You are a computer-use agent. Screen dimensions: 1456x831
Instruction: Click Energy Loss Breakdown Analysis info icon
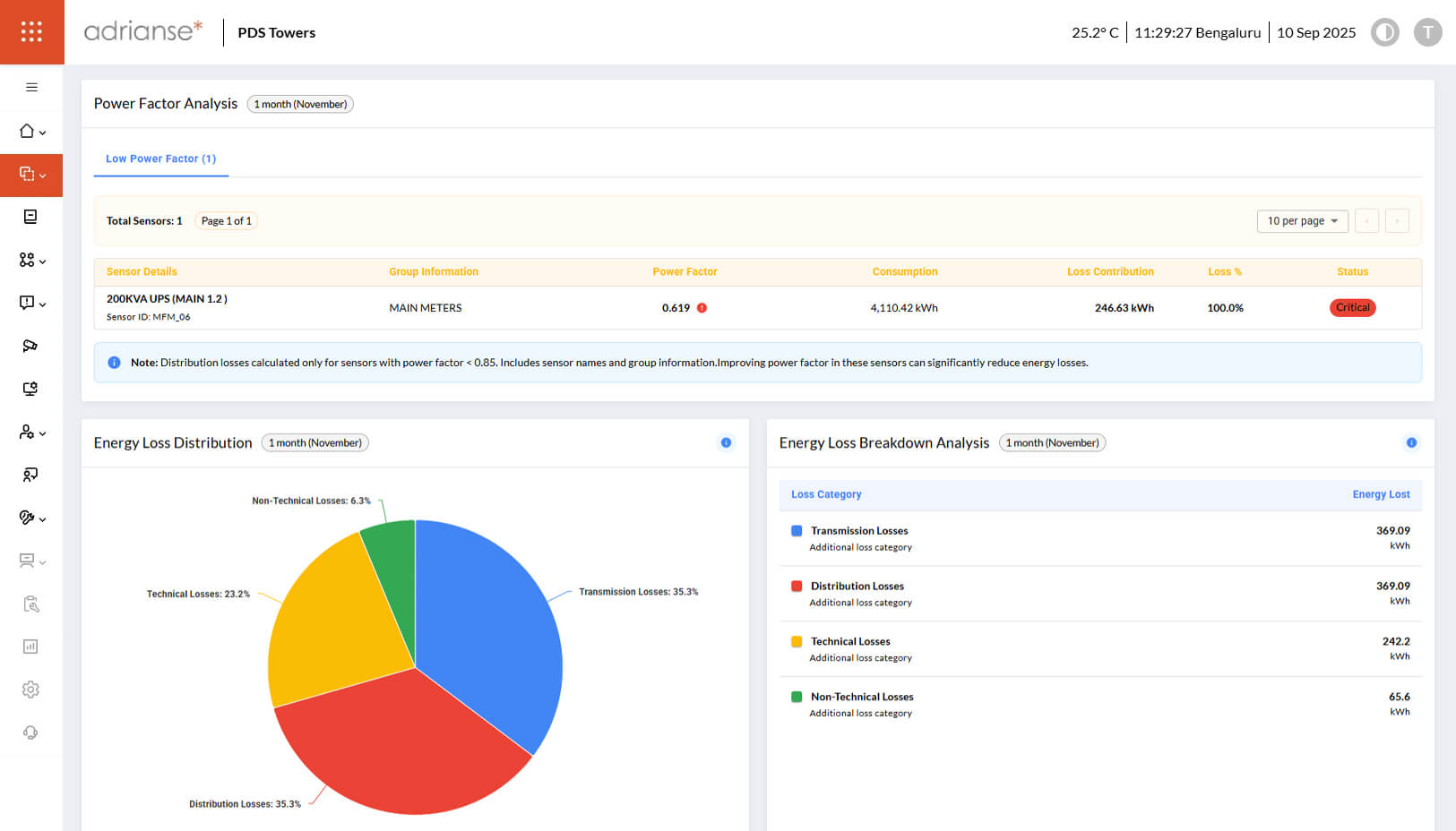click(x=1411, y=443)
